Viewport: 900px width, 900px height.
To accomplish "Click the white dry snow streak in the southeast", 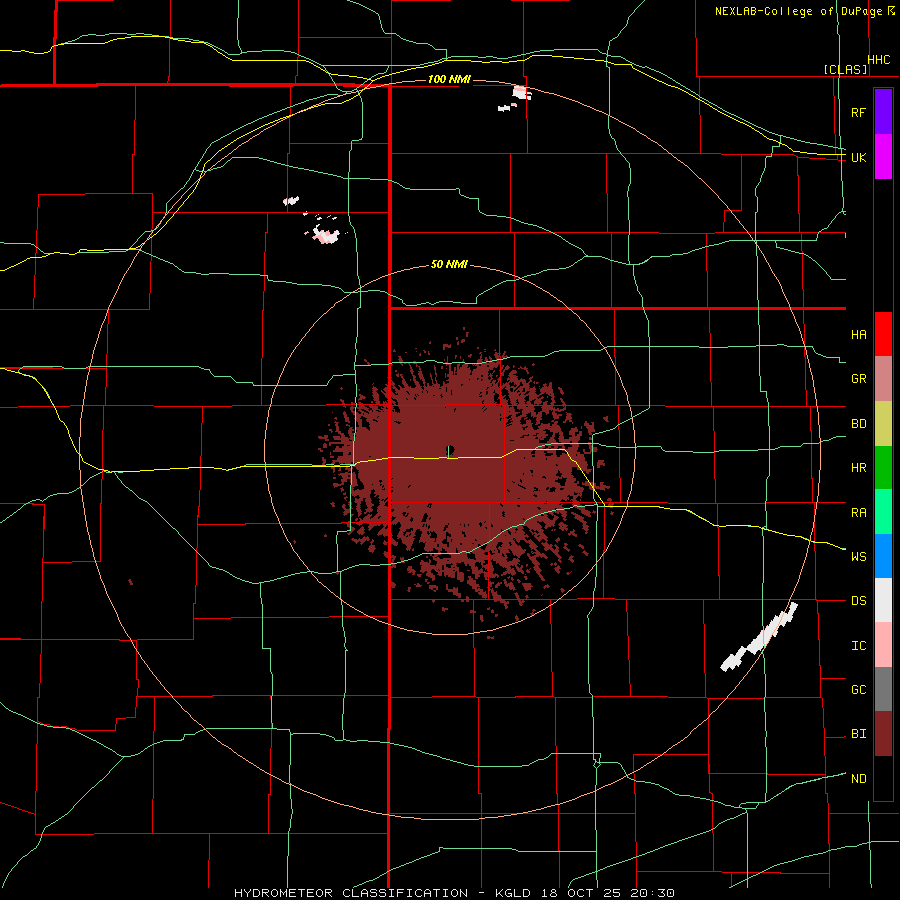I will point(760,637).
